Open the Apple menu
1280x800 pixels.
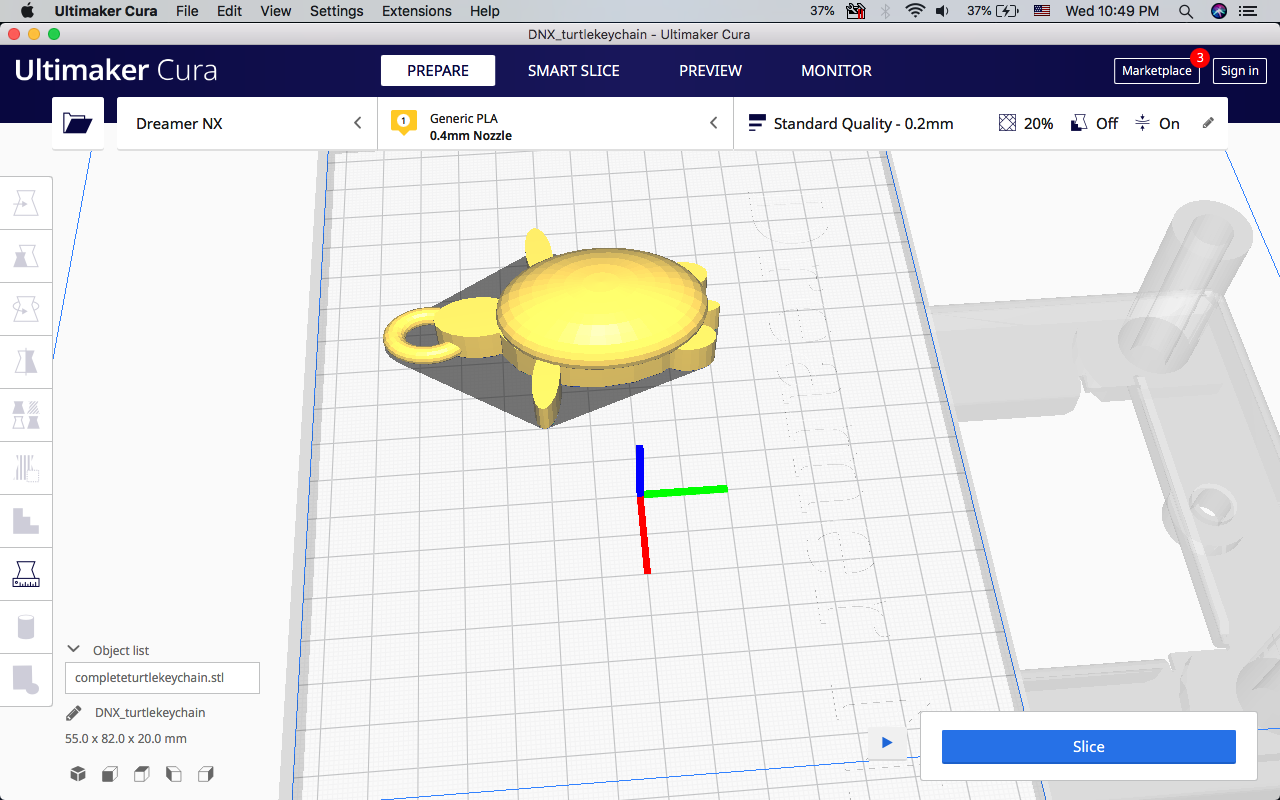click(x=26, y=11)
